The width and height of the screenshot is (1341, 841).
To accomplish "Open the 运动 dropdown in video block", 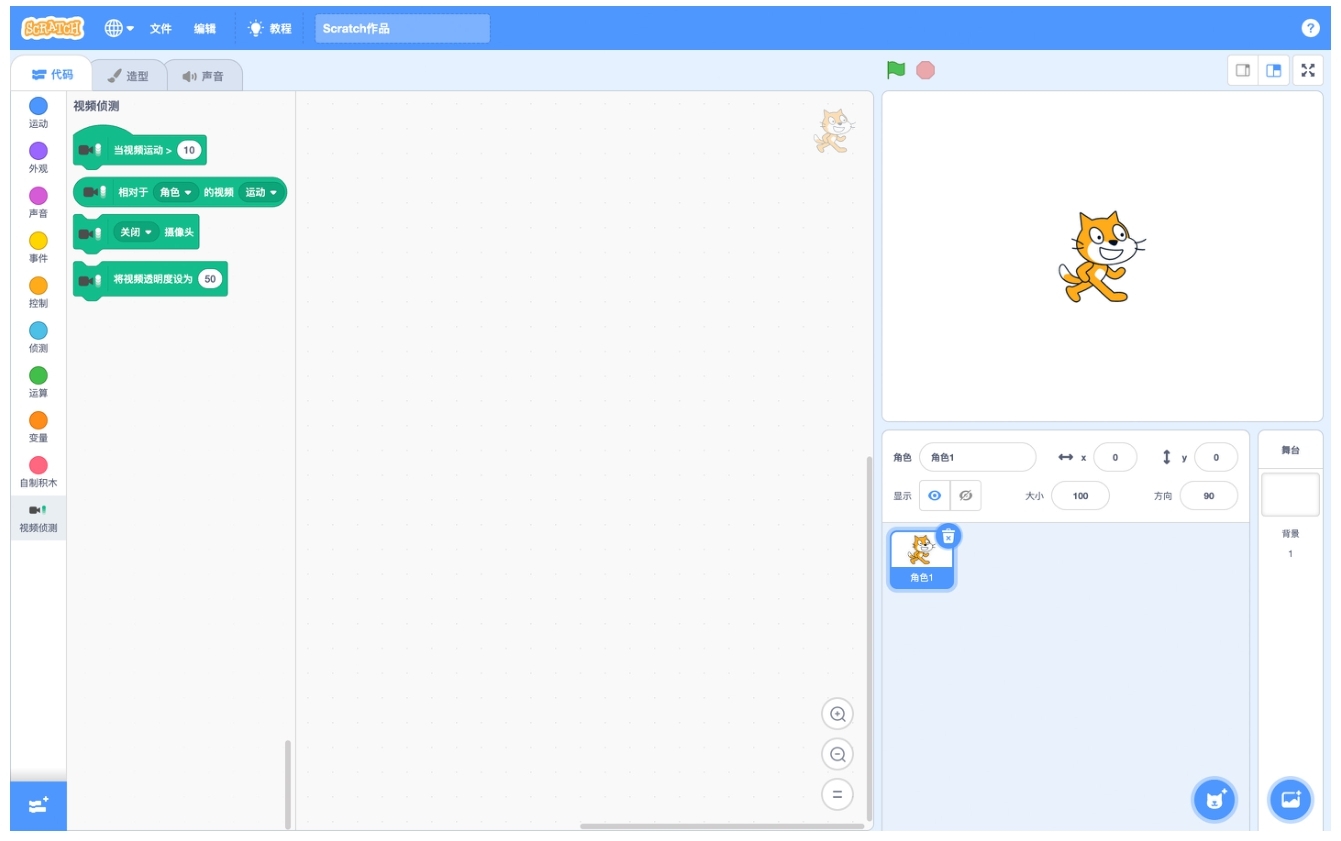I will point(261,192).
